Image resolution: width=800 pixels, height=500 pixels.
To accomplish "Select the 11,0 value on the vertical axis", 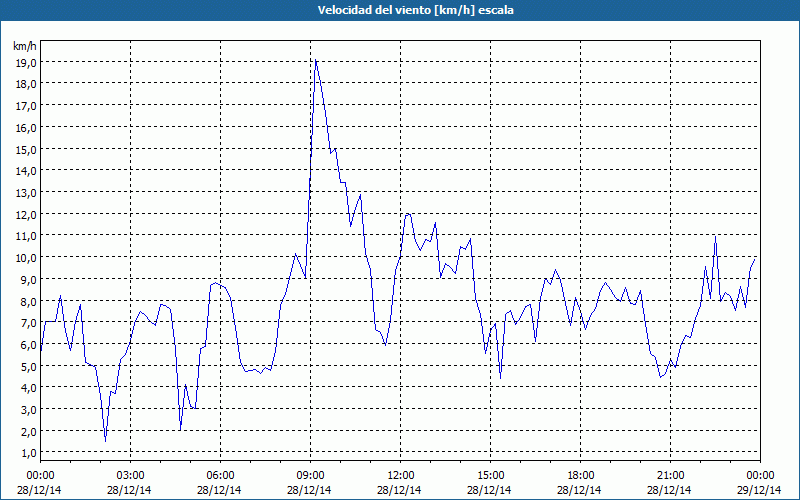I will point(27,236).
